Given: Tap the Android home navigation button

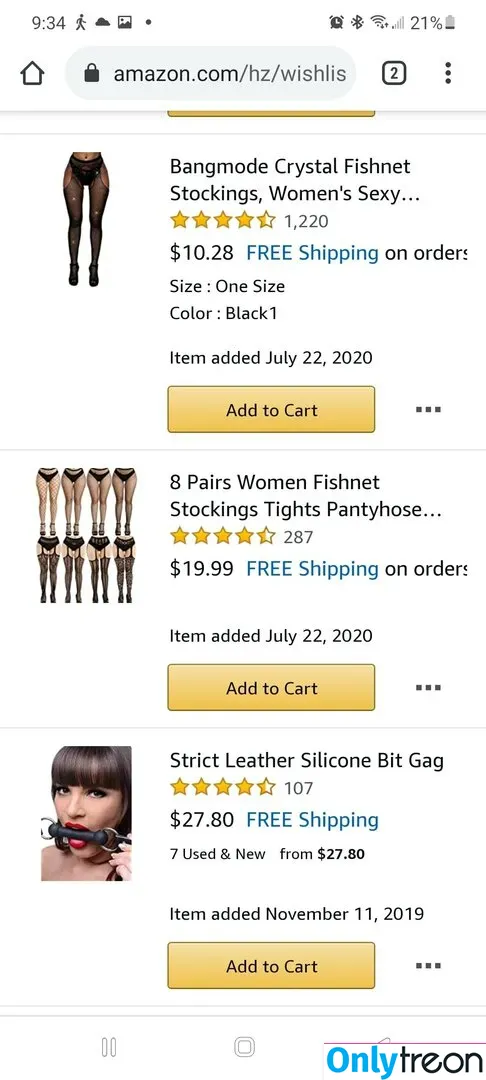Looking at the screenshot, I should point(244,1048).
